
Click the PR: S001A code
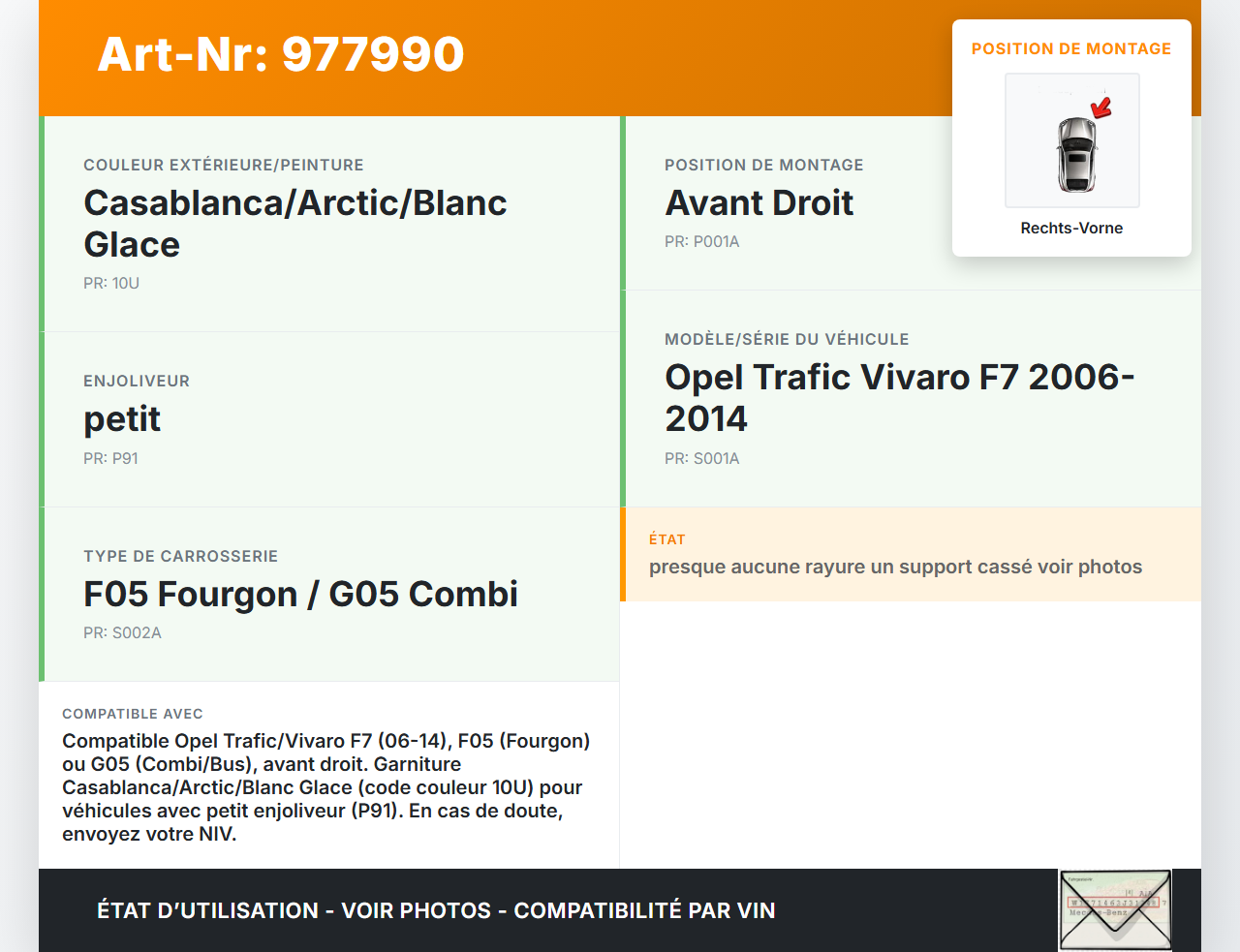click(702, 458)
